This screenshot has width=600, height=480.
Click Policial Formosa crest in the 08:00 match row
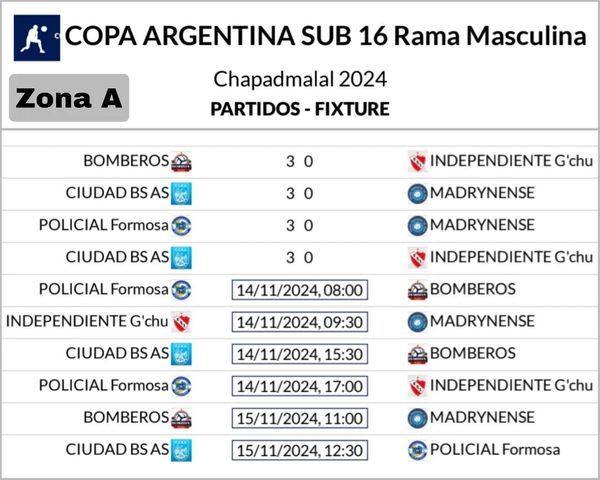coord(181,290)
